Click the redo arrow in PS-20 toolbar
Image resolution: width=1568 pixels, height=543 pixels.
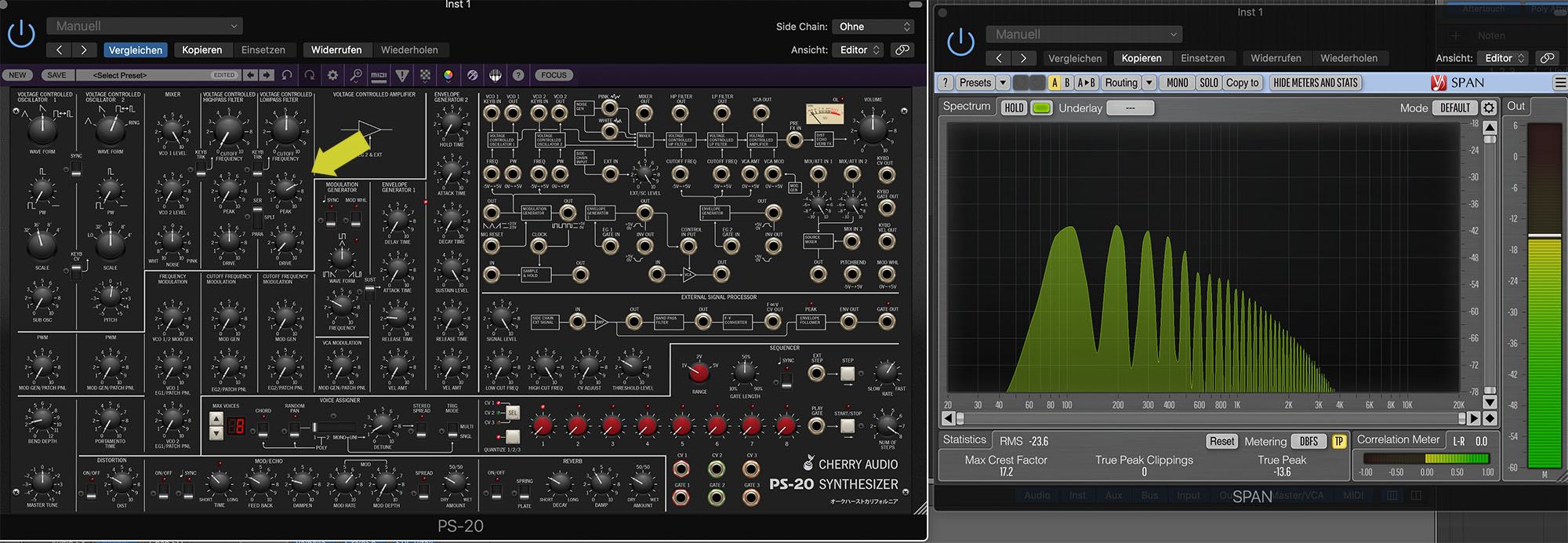[310, 75]
